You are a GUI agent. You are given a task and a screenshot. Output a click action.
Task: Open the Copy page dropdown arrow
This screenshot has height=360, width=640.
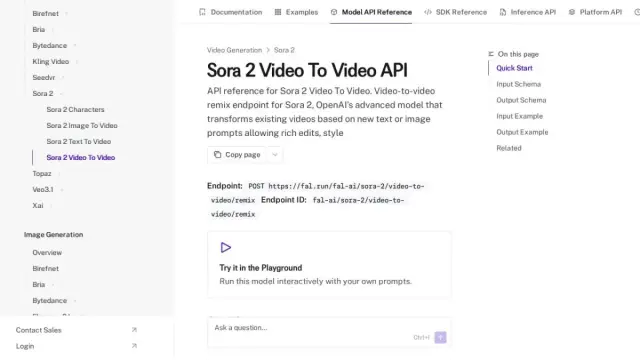(275, 155)
